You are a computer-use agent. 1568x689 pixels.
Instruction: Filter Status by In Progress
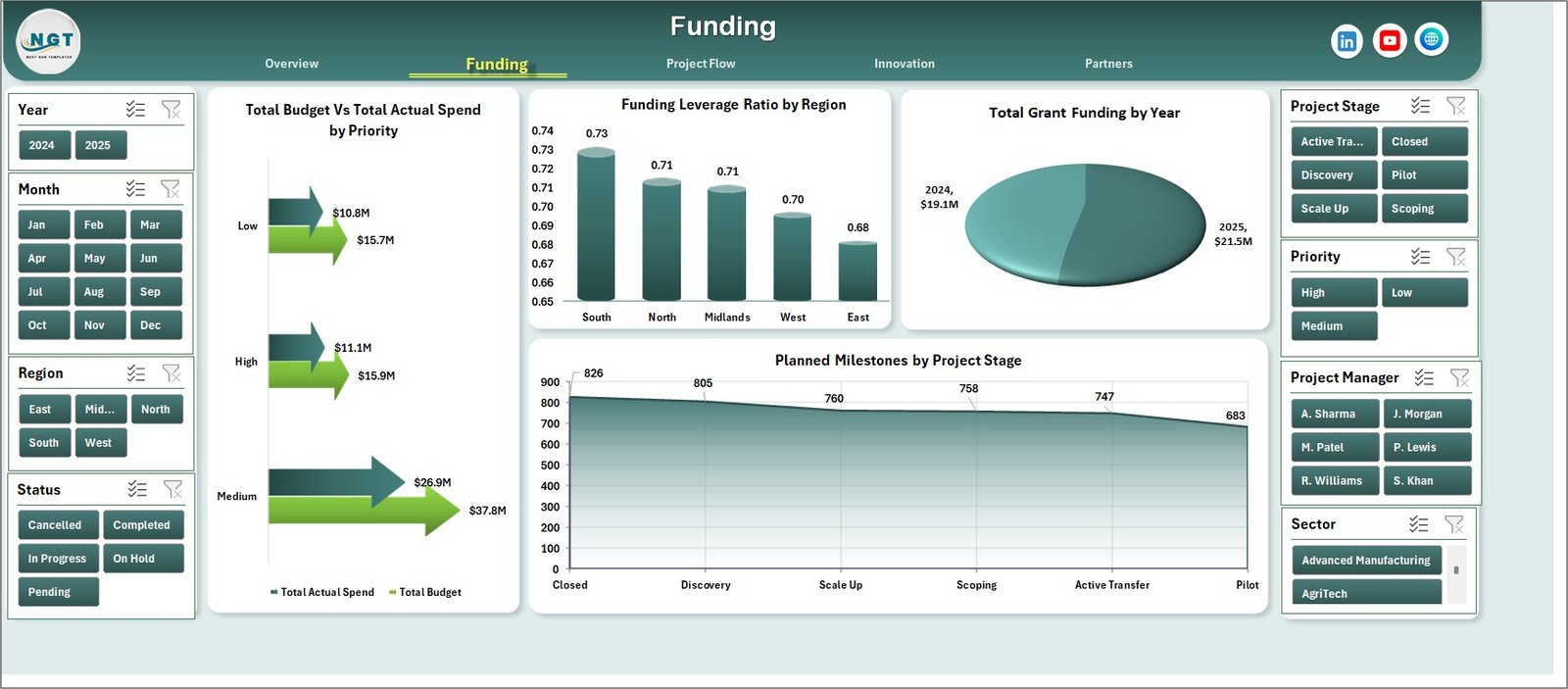58,558
